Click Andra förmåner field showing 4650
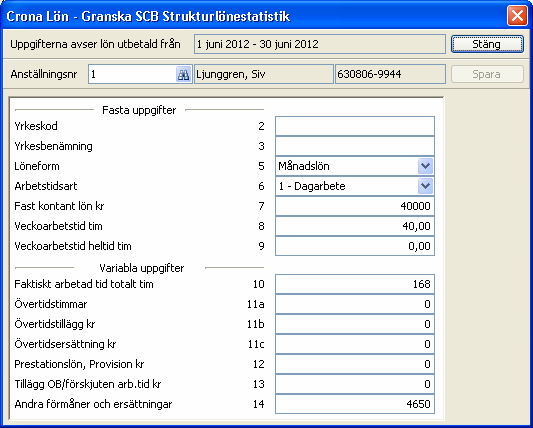 point(355,404)
